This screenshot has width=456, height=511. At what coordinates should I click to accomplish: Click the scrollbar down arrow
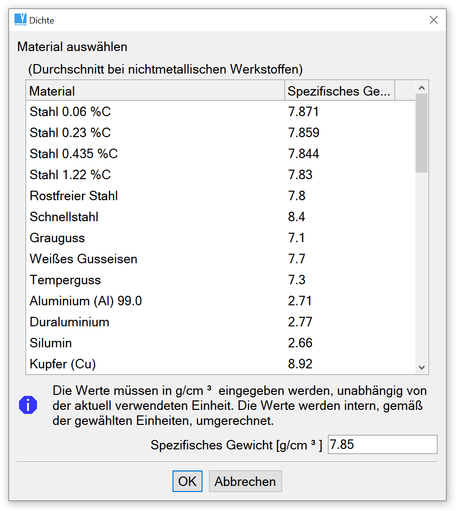(421, 367)
